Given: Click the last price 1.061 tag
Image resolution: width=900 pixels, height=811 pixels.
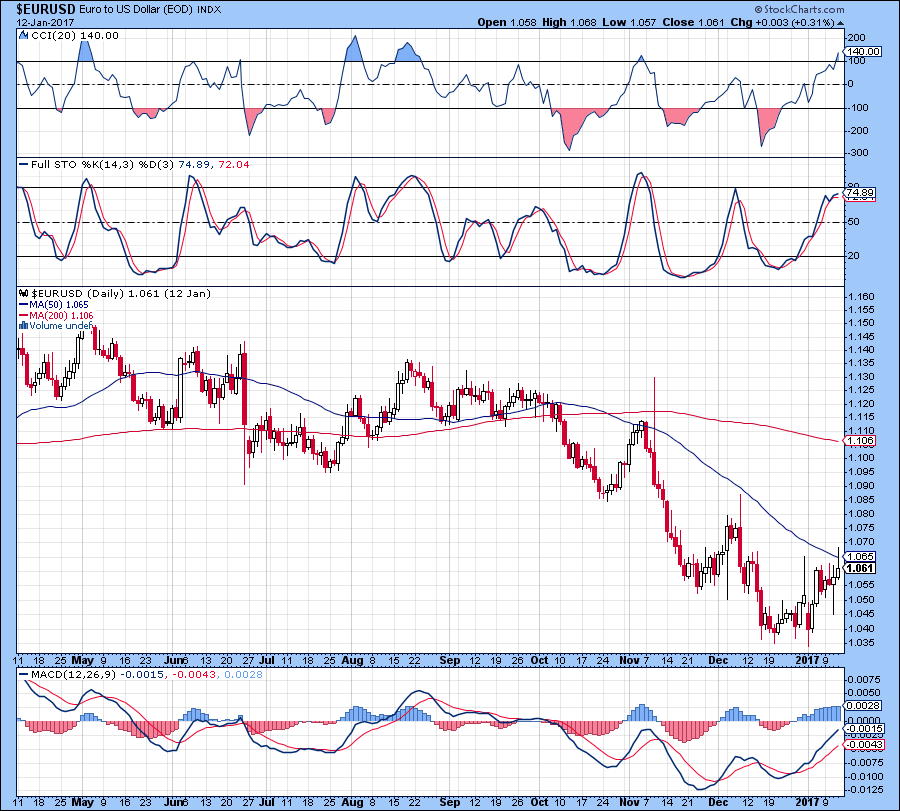Looking at the screenshot, I should pos(860,568).
